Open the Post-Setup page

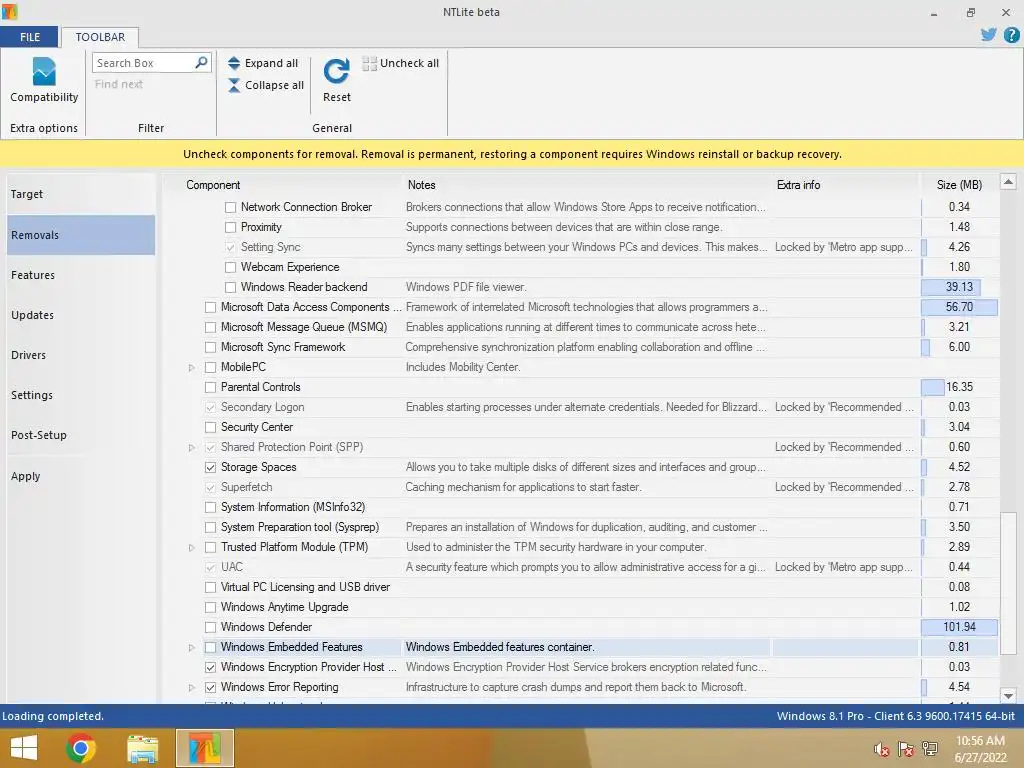81,435
